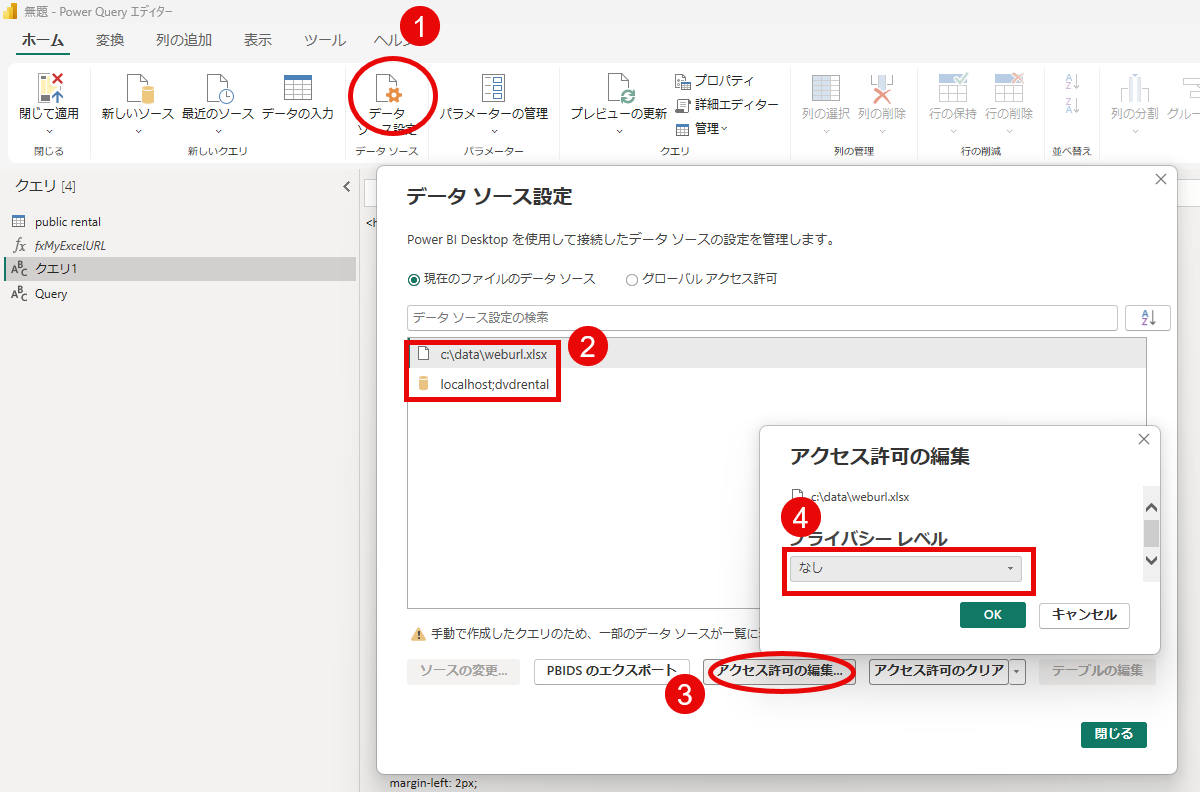The height and width of the screenshot is (792, 1200).
Task: Click Manage Parameters (パラメーターの管理) icon
Action: click(x=493, y=88)
